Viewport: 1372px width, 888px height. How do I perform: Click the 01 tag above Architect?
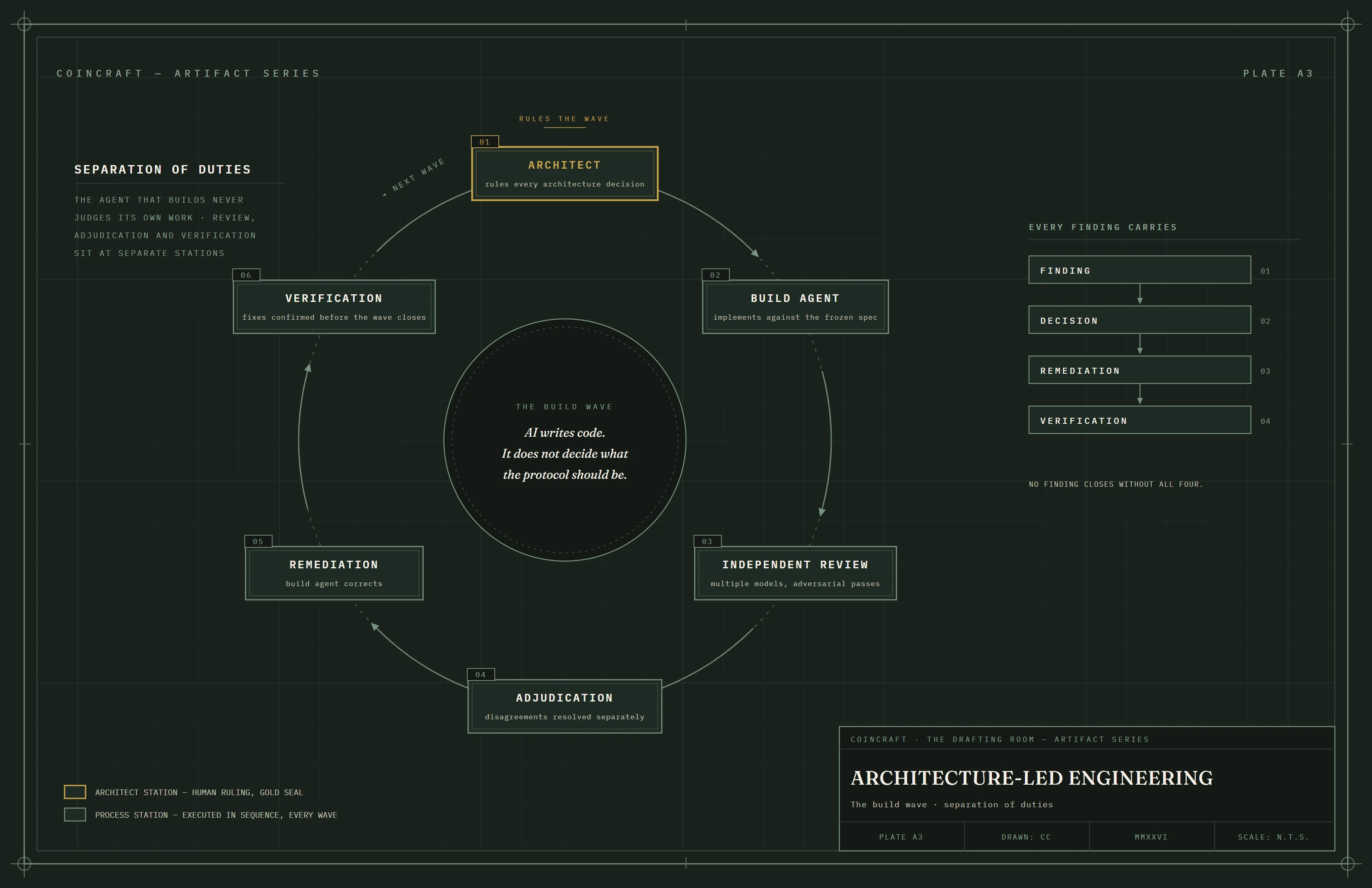pos(485,142)
